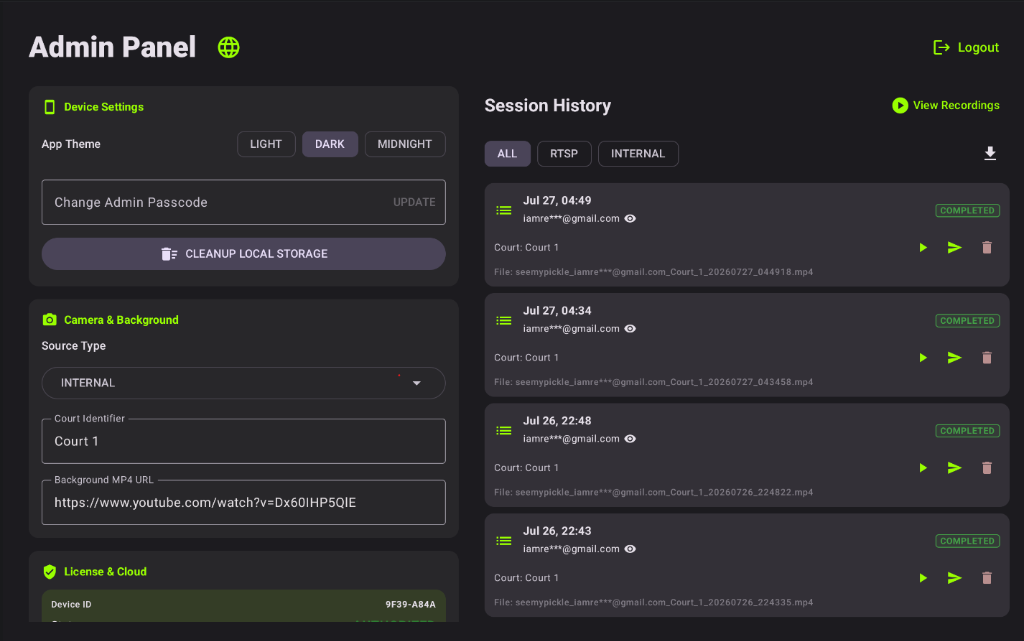Click COMPLETED badge on Jul 27, 04:34 session
Viewport: 1024px width, 641px height.
click(967, 320)
